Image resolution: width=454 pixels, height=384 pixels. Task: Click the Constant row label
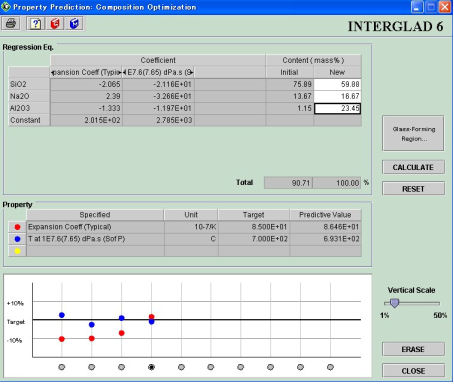tap(29, 120)
